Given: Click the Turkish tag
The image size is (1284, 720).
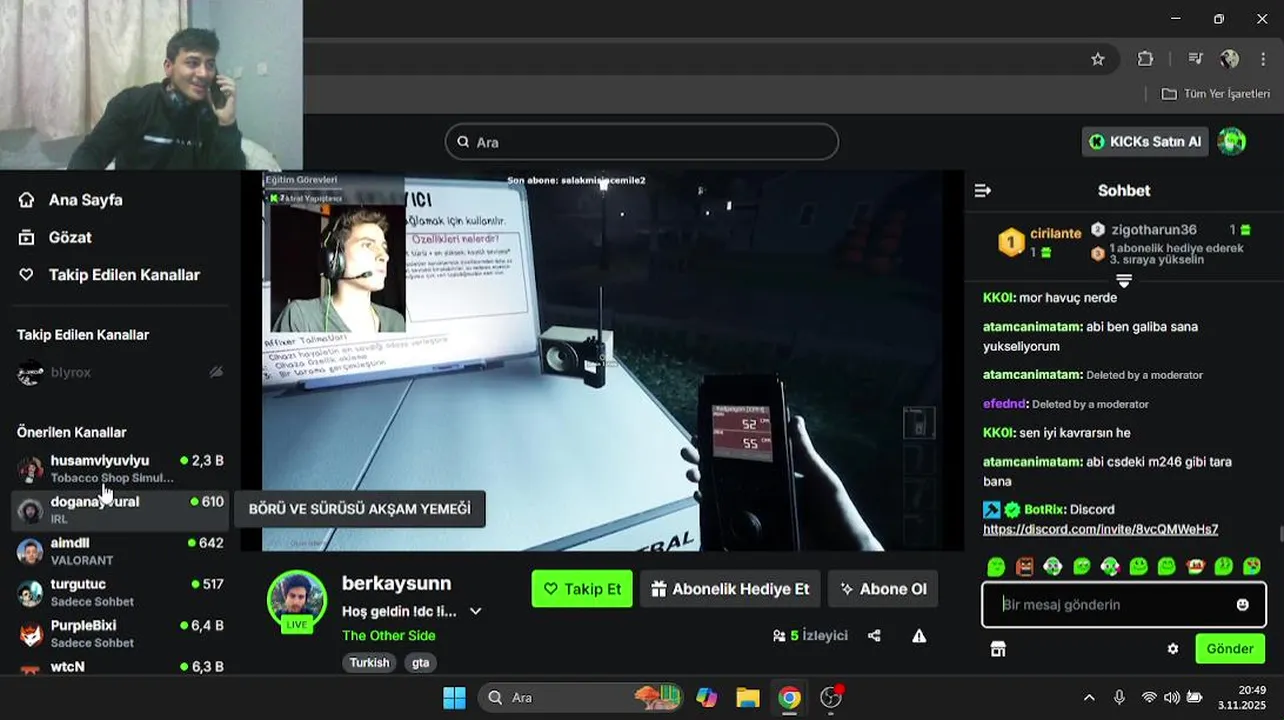Looking at the screenshot, I should [x=369, y=663].
